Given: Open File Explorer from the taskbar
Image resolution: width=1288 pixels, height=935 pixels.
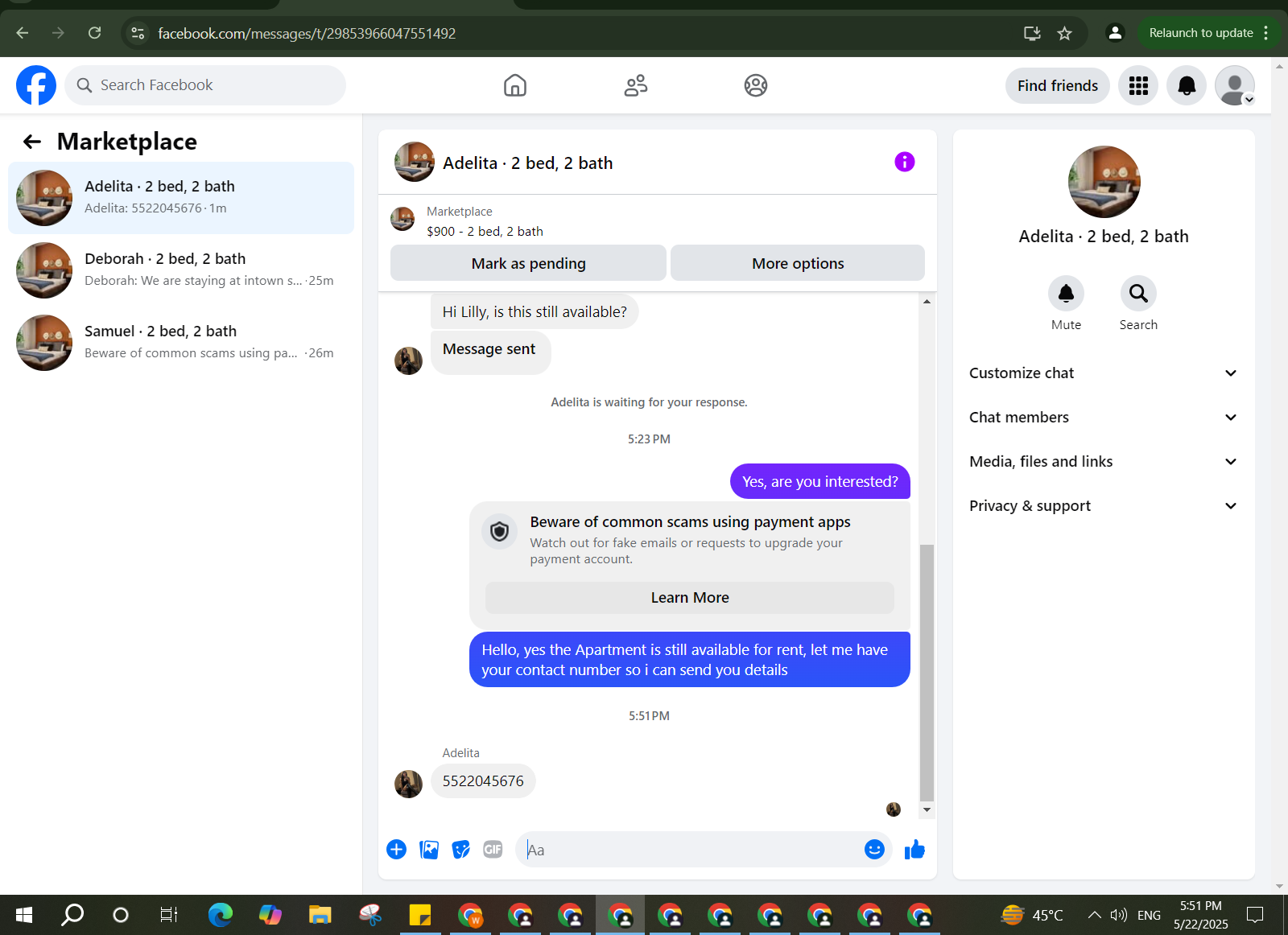Looking at the screenshot, I should click(320, 915).
